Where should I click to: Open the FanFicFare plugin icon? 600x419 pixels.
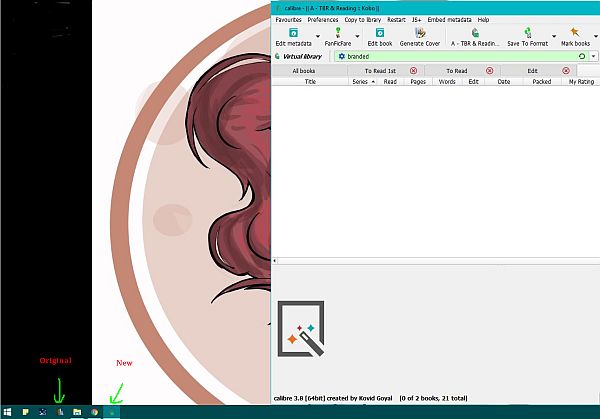(x=338, y=33)
